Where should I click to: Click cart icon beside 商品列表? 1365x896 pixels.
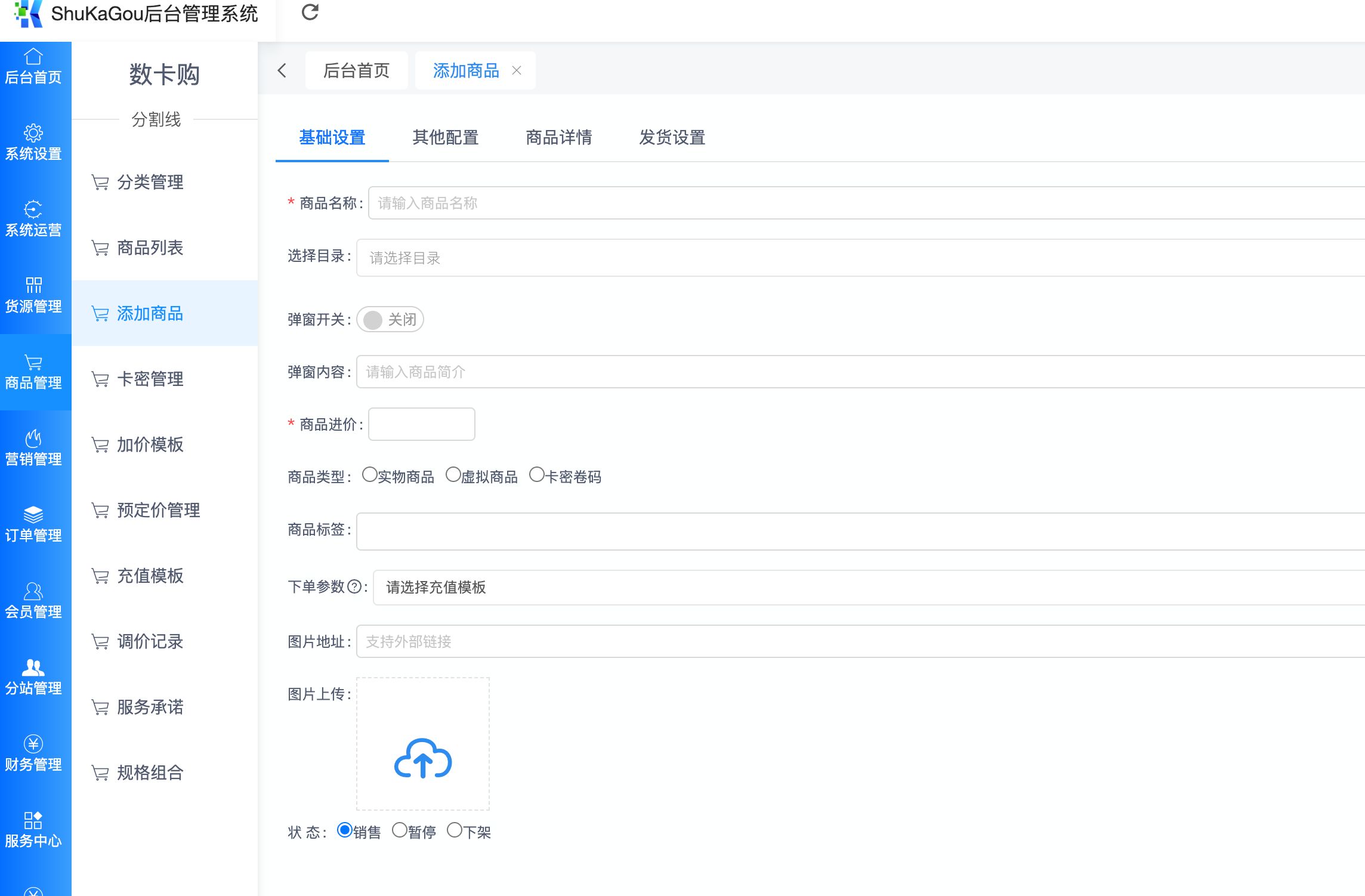(x=100, y=248)
